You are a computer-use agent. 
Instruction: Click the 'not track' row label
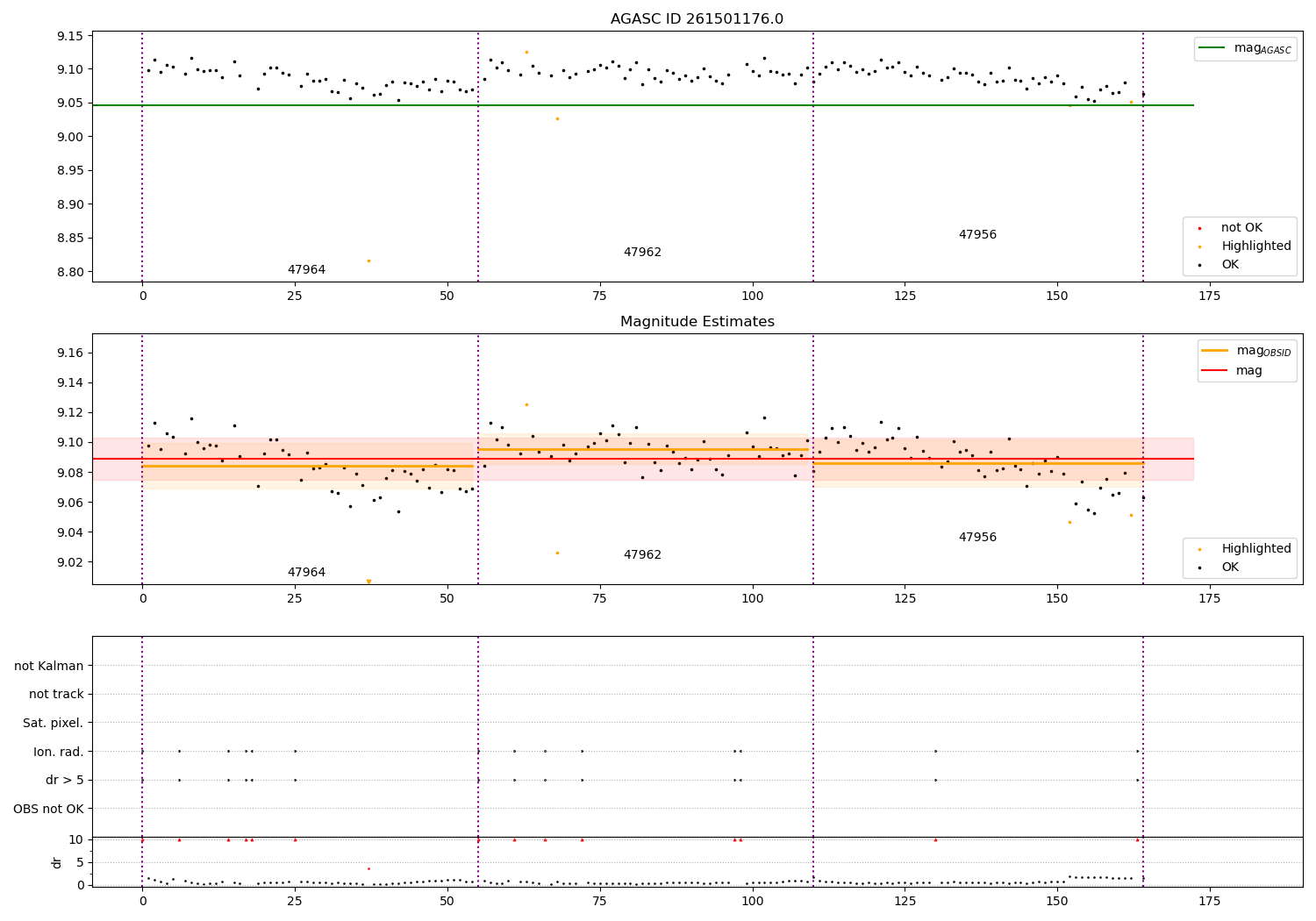click(56, 694)
